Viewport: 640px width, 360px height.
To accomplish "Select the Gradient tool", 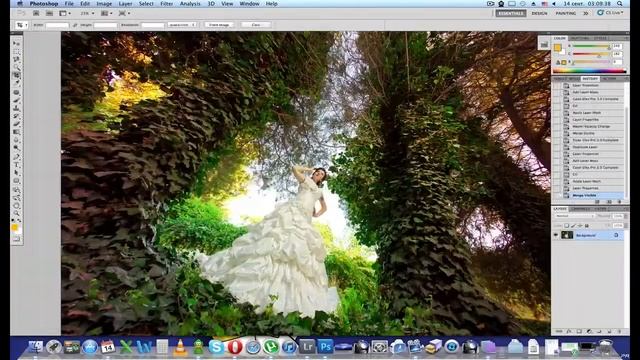I will [x=16, y=132].
